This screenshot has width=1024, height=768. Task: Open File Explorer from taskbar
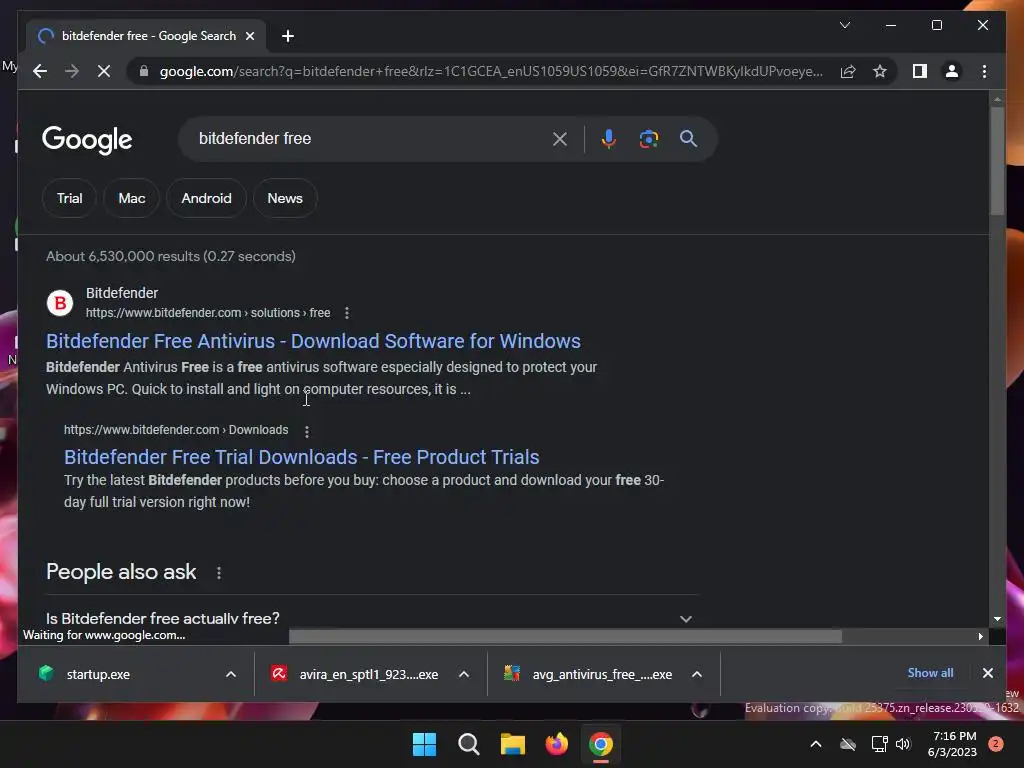tap(513, 744)
